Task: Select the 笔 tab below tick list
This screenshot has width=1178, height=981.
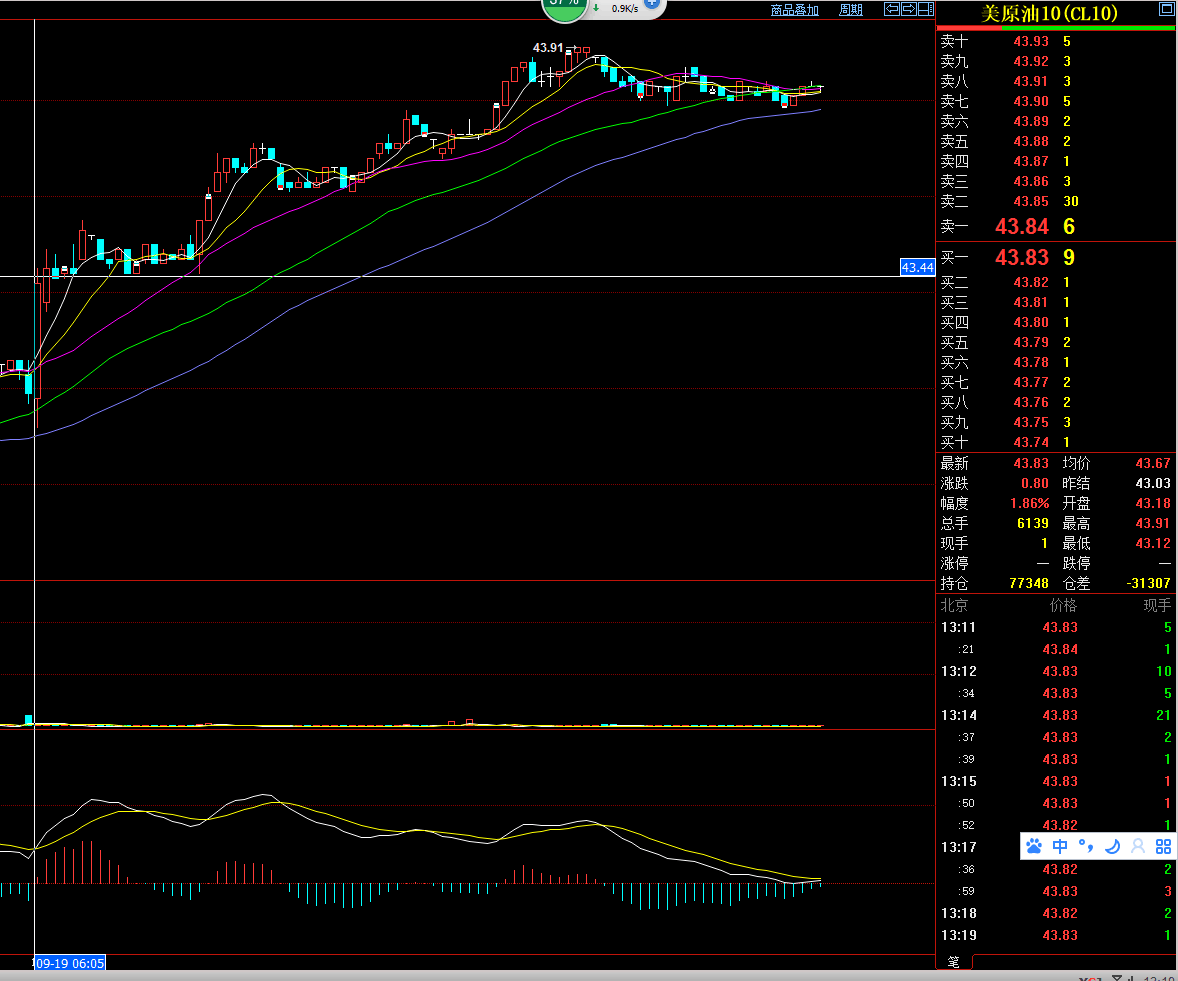Action: pos(953,962)
